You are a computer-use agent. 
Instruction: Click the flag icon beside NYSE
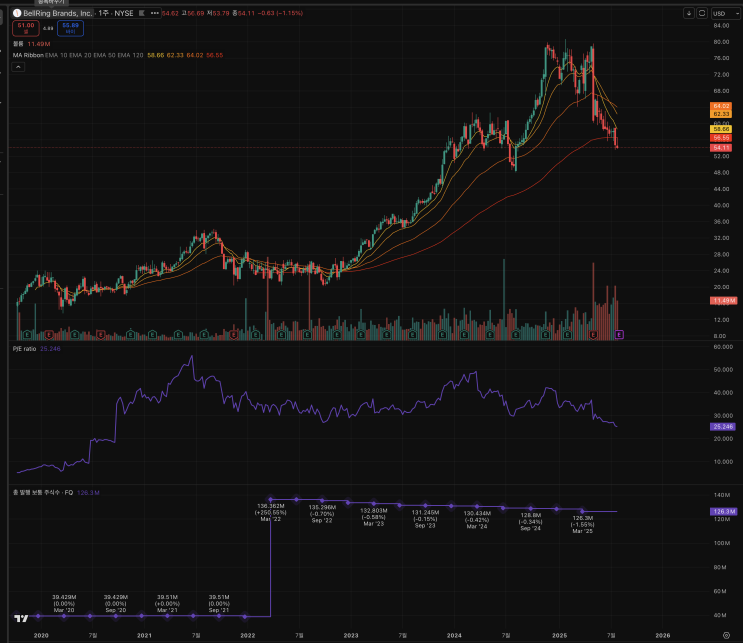click(142, 13)
